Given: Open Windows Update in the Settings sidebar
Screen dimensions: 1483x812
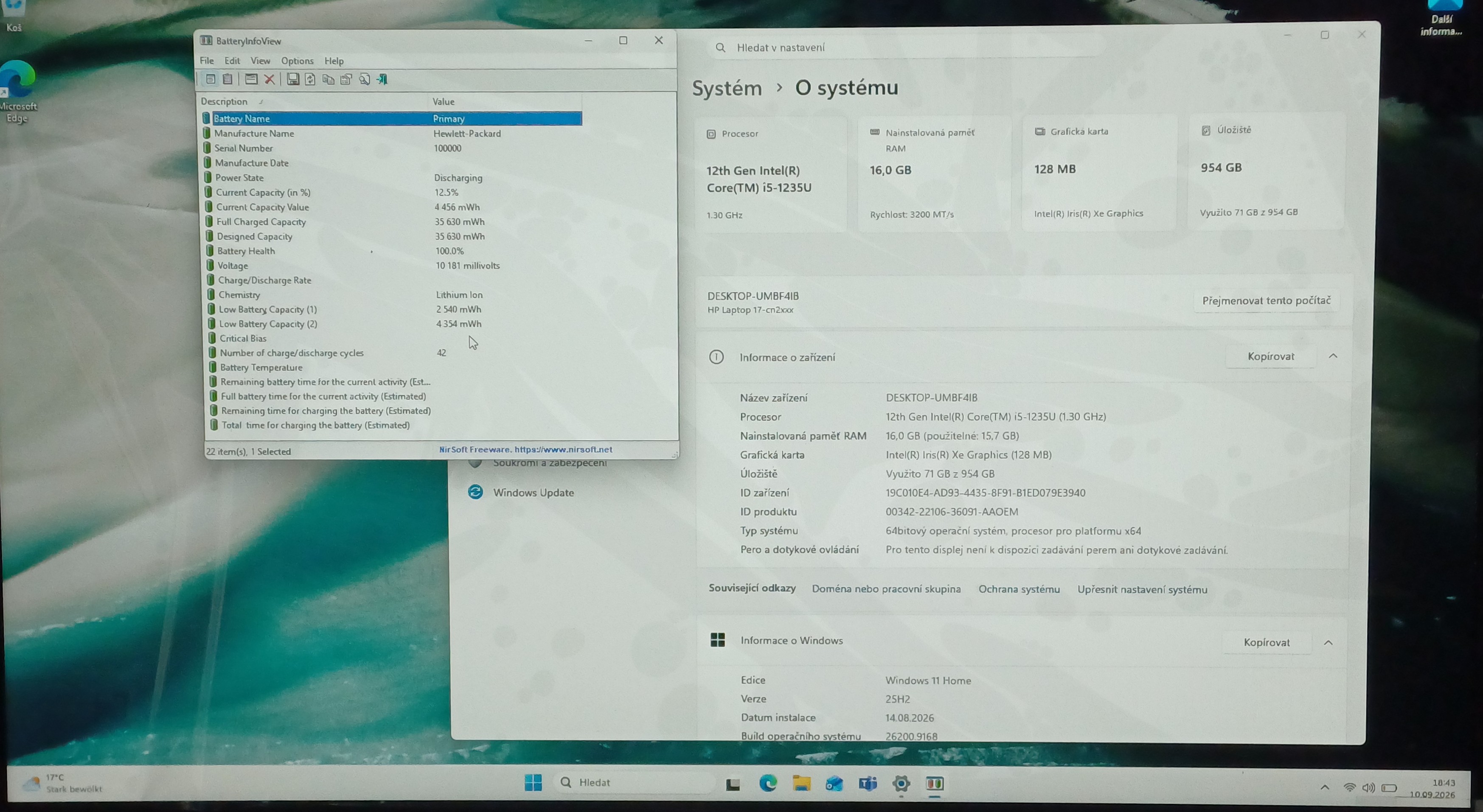Looking at the screenshot, I should (533, 493).
